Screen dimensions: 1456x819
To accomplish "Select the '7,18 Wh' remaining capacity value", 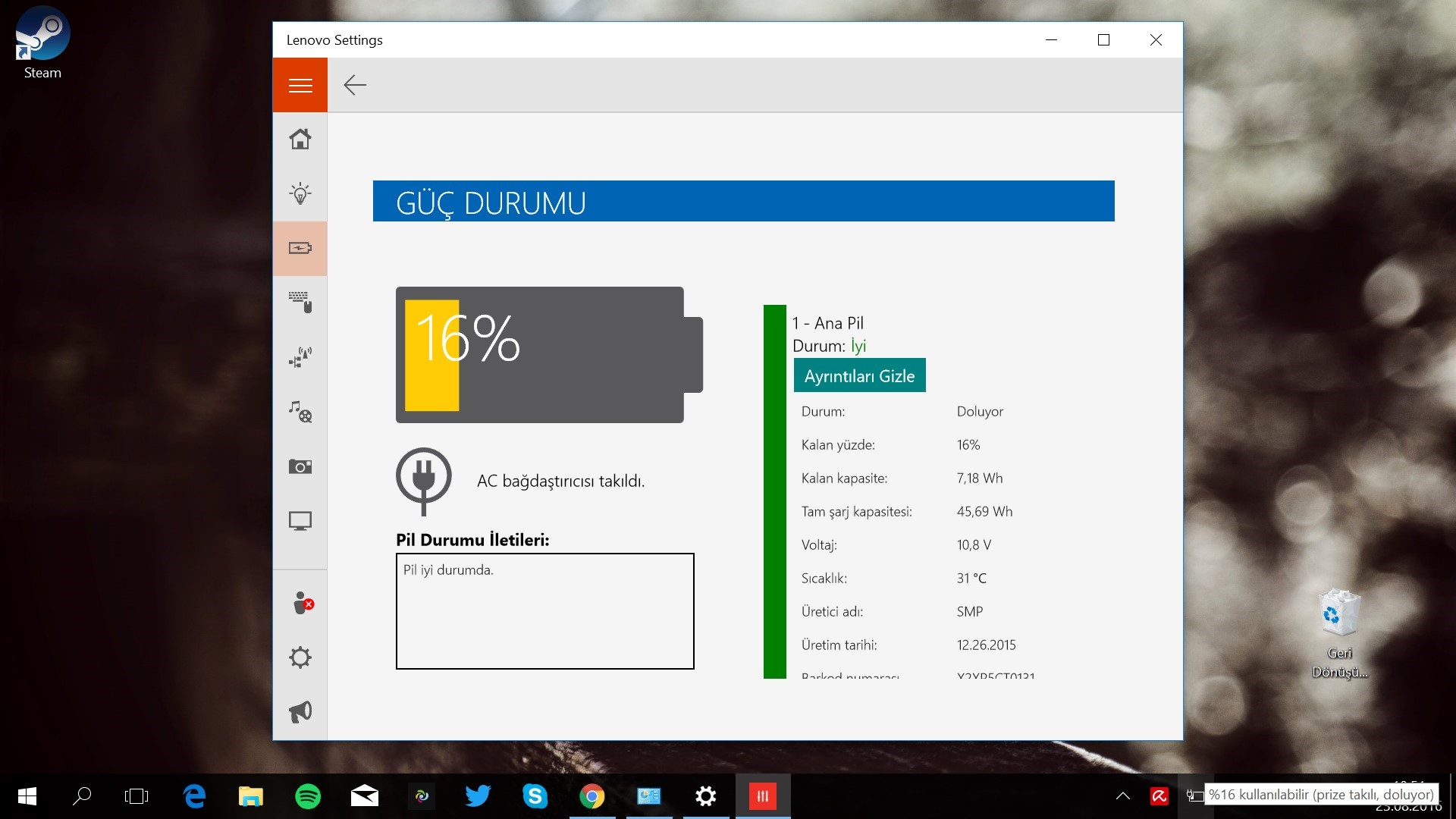I will pos(980,479).
